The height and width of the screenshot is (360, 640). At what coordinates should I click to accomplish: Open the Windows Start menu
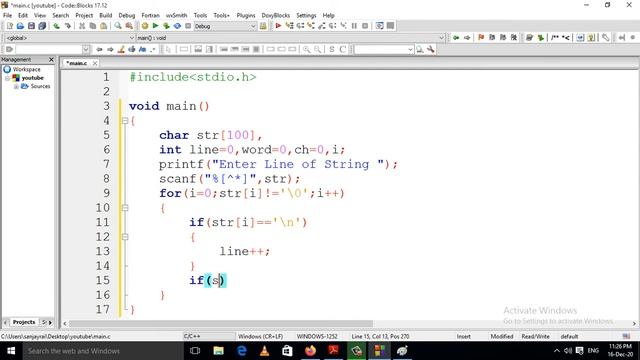point(11,351)
